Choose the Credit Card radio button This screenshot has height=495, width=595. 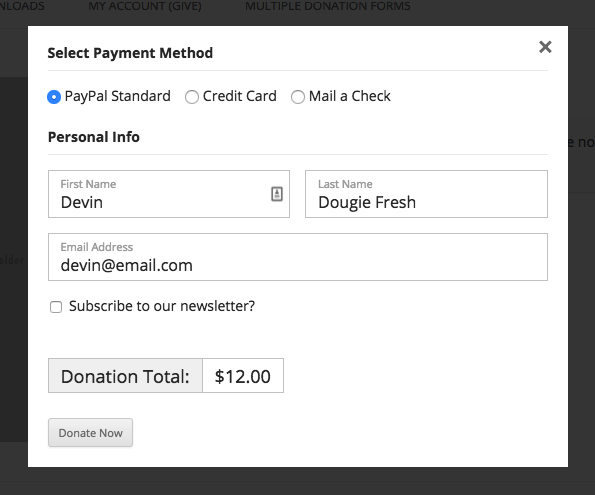192,97
